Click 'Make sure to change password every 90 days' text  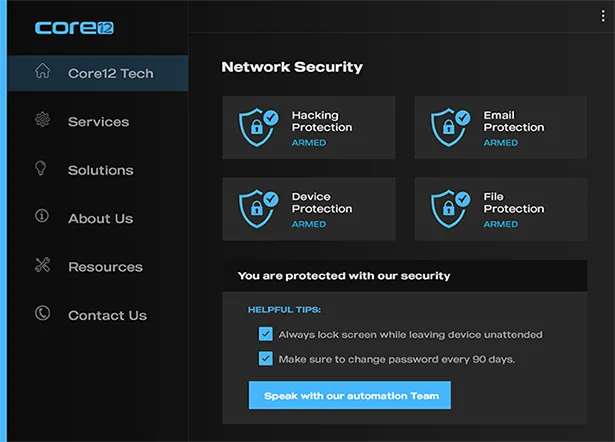(397, 359)
